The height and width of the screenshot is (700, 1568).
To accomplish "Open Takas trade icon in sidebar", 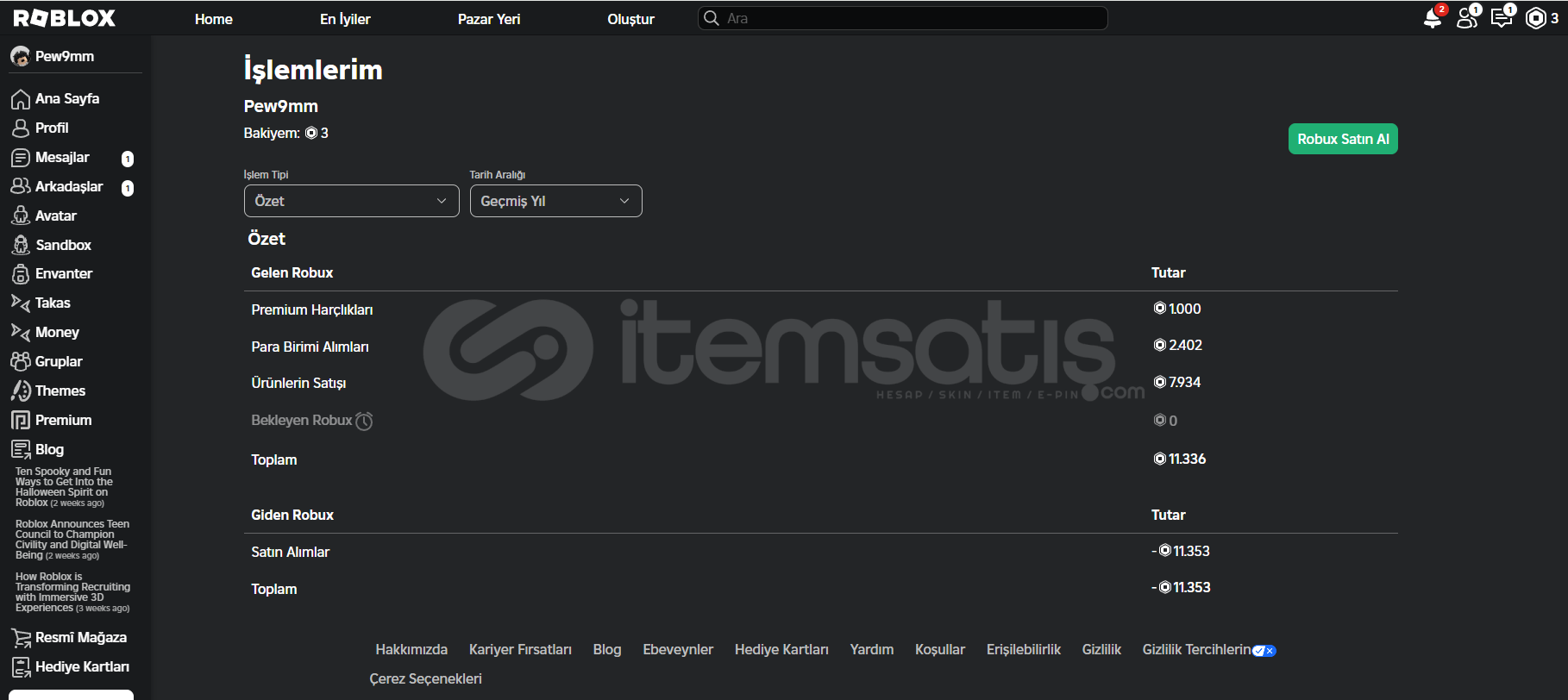I will tap(21, 303).
